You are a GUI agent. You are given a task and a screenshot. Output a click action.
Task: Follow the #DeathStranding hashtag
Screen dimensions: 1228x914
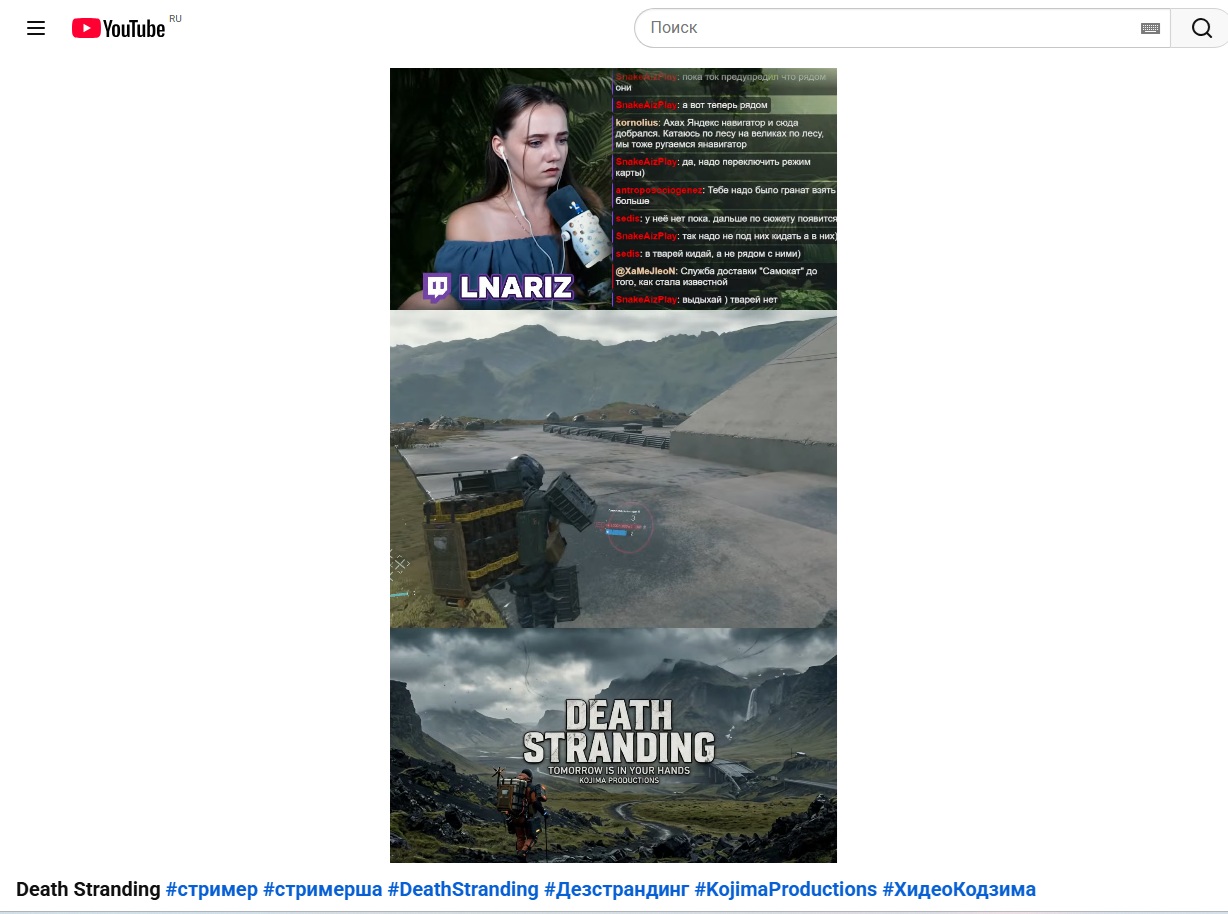coord(463,889)
